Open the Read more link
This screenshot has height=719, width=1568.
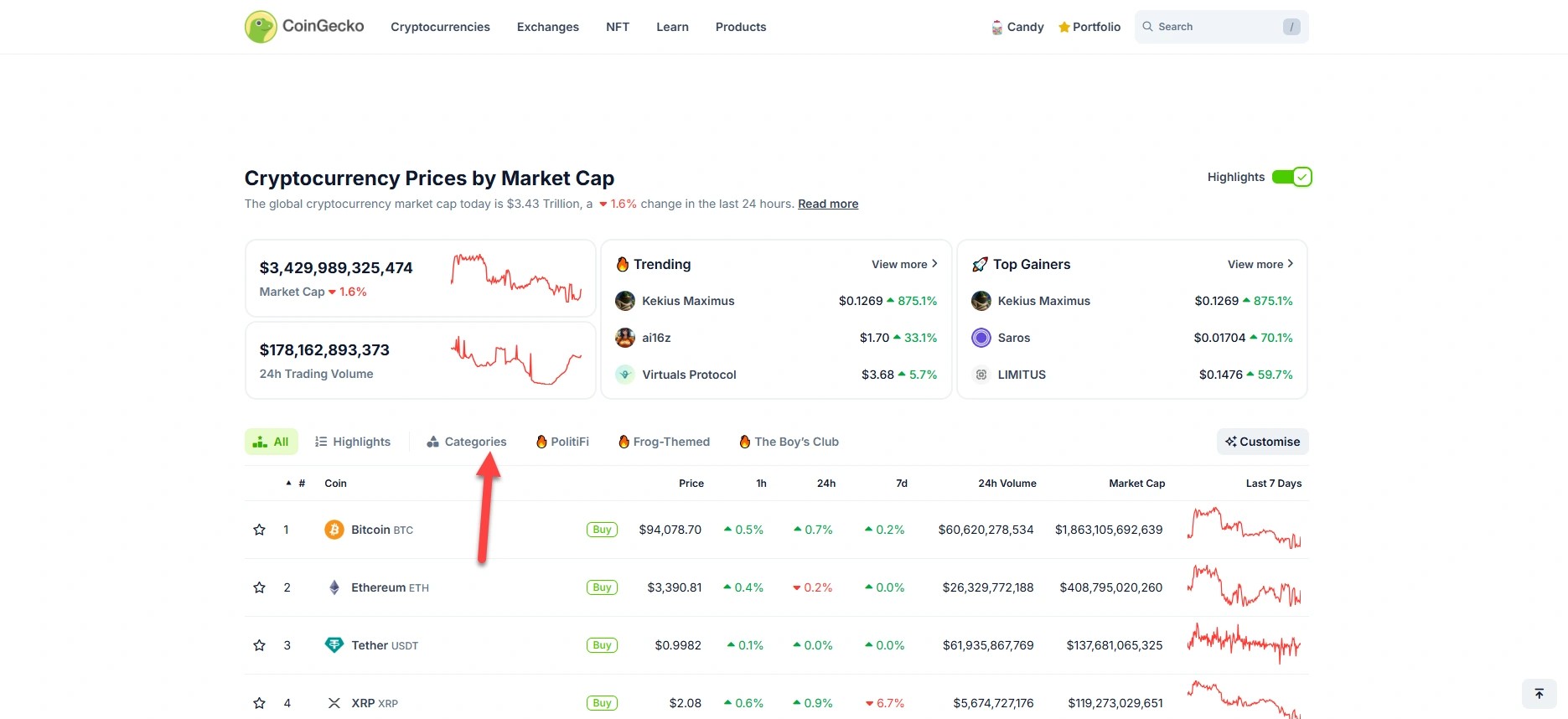pyautogui.click(x=827, y=204)
